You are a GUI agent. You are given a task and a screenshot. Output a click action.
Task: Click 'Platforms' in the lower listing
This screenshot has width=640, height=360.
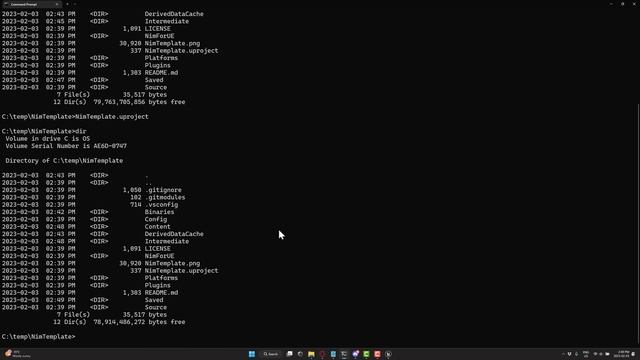pos(161,278)
